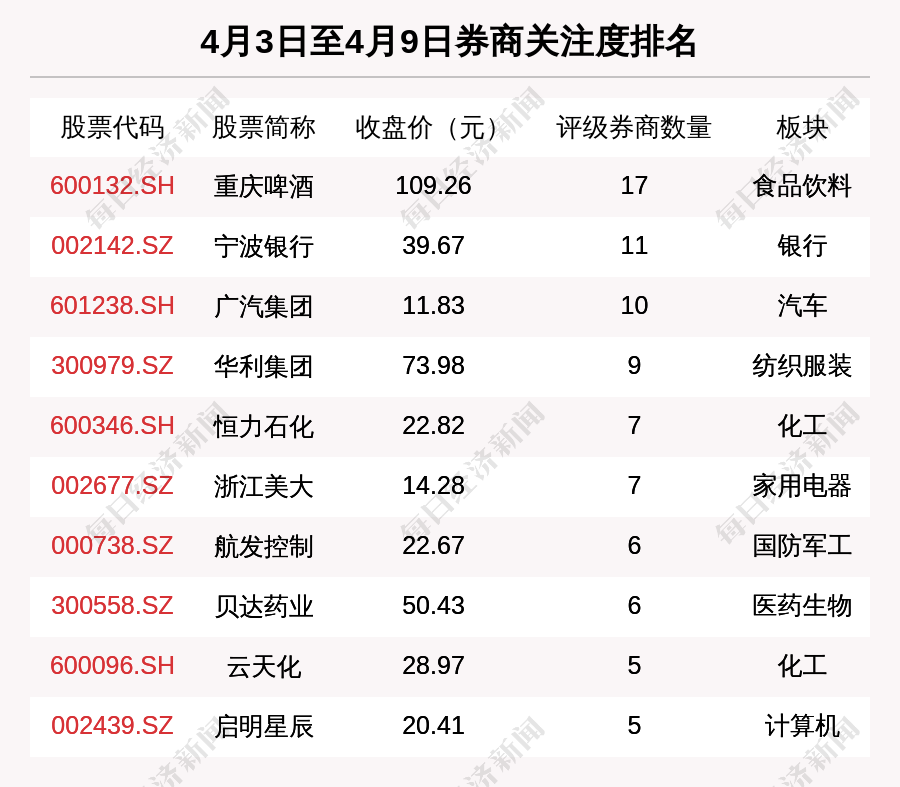
Task: Open stock code 600096.SH
Action: tap(112, 666)
